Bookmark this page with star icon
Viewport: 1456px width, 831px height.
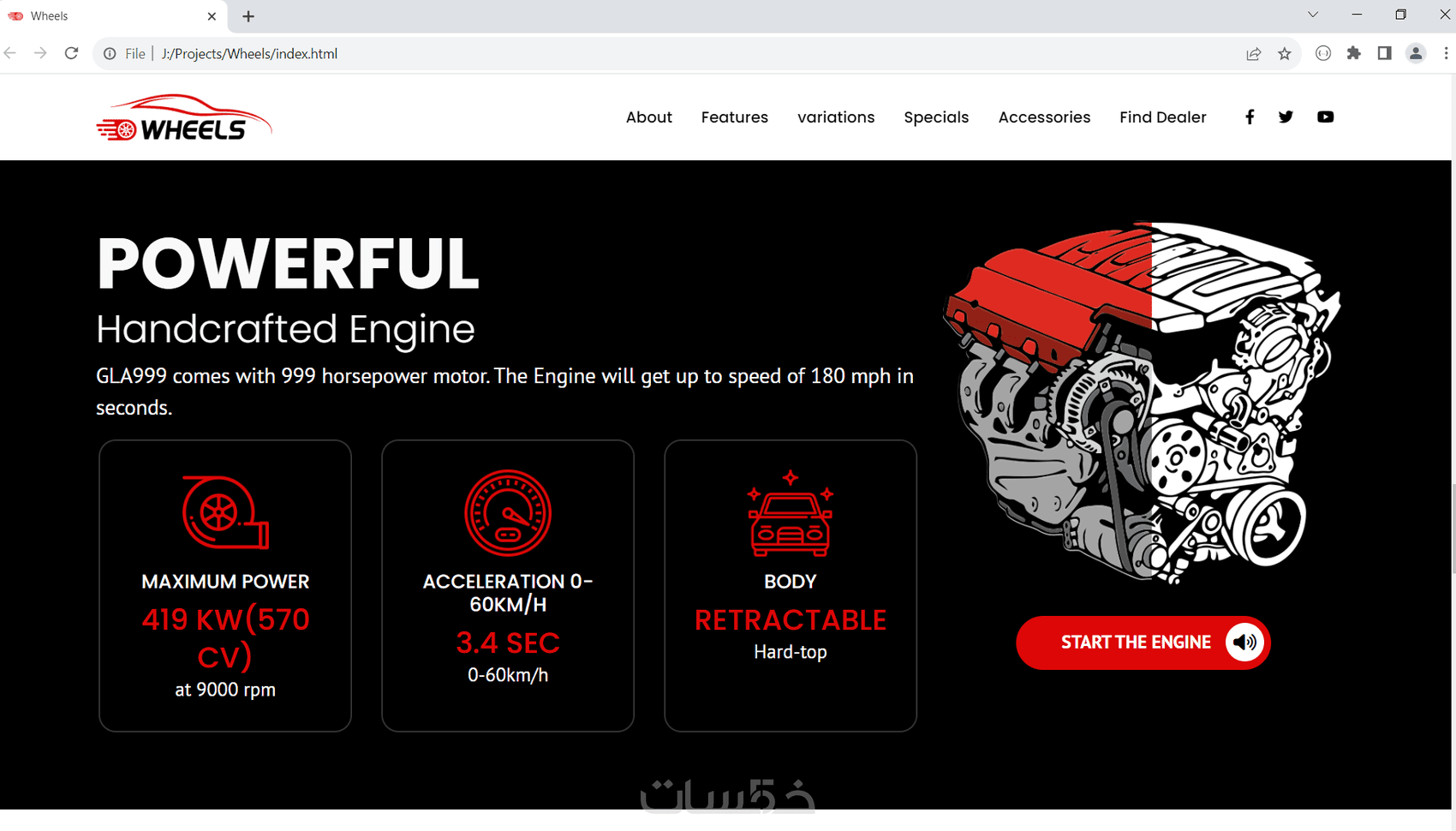pyautogui.click(x=1285, y=54)
